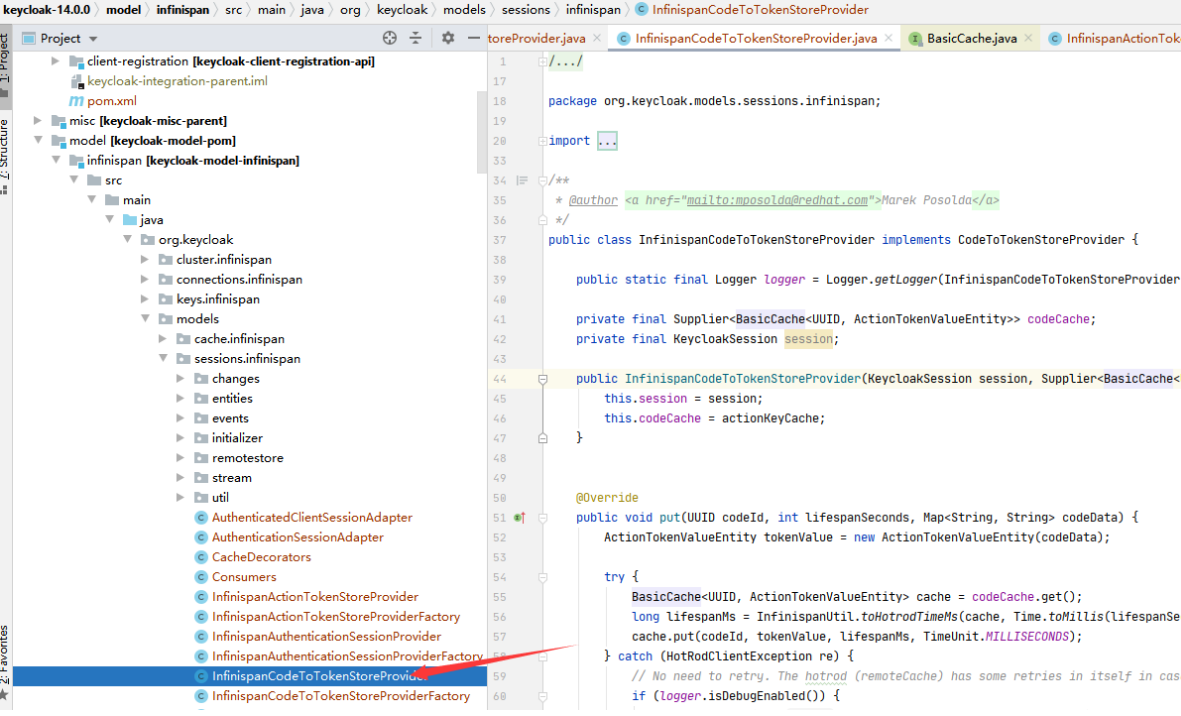1181x716 pixels.
Task: Expand the misc module node
Action: point(38,120)
